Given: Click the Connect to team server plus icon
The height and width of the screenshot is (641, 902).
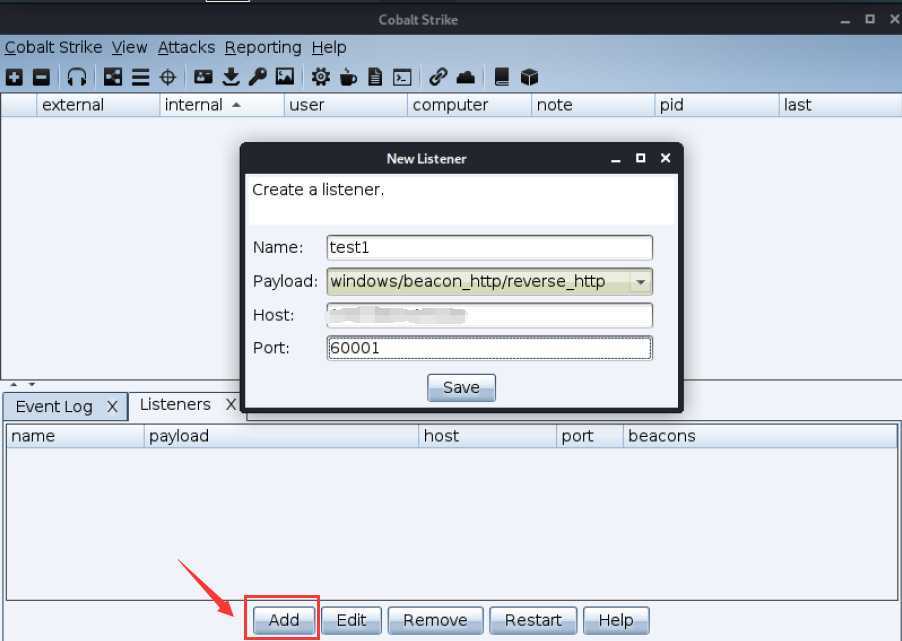Looking at the screenshot, I should (14, 77).
